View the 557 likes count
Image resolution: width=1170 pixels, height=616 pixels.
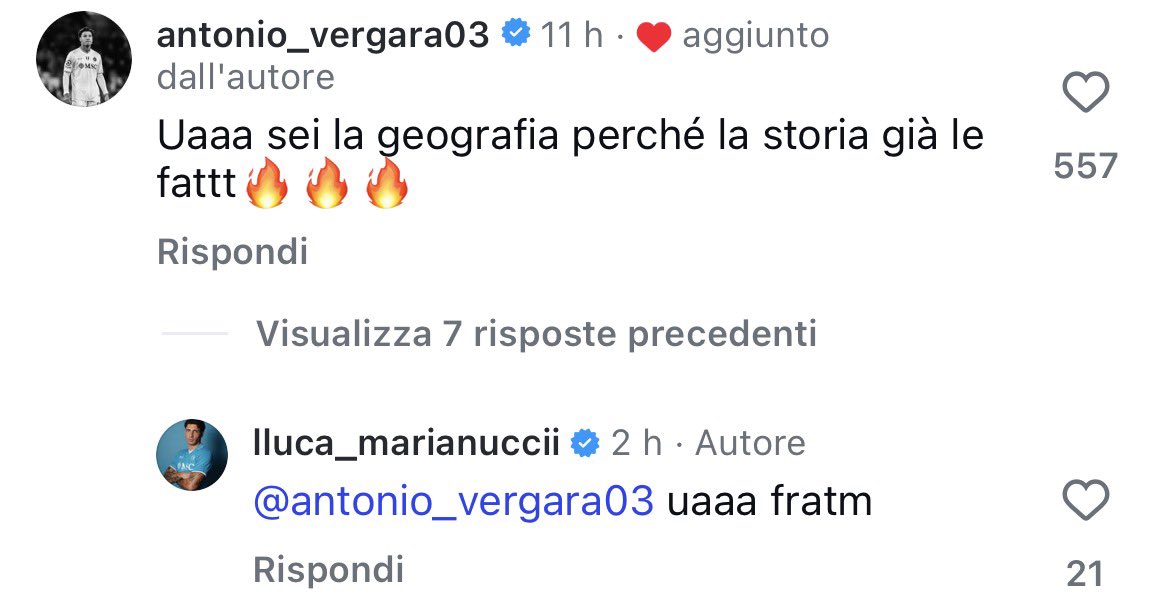coord(1085,165)
